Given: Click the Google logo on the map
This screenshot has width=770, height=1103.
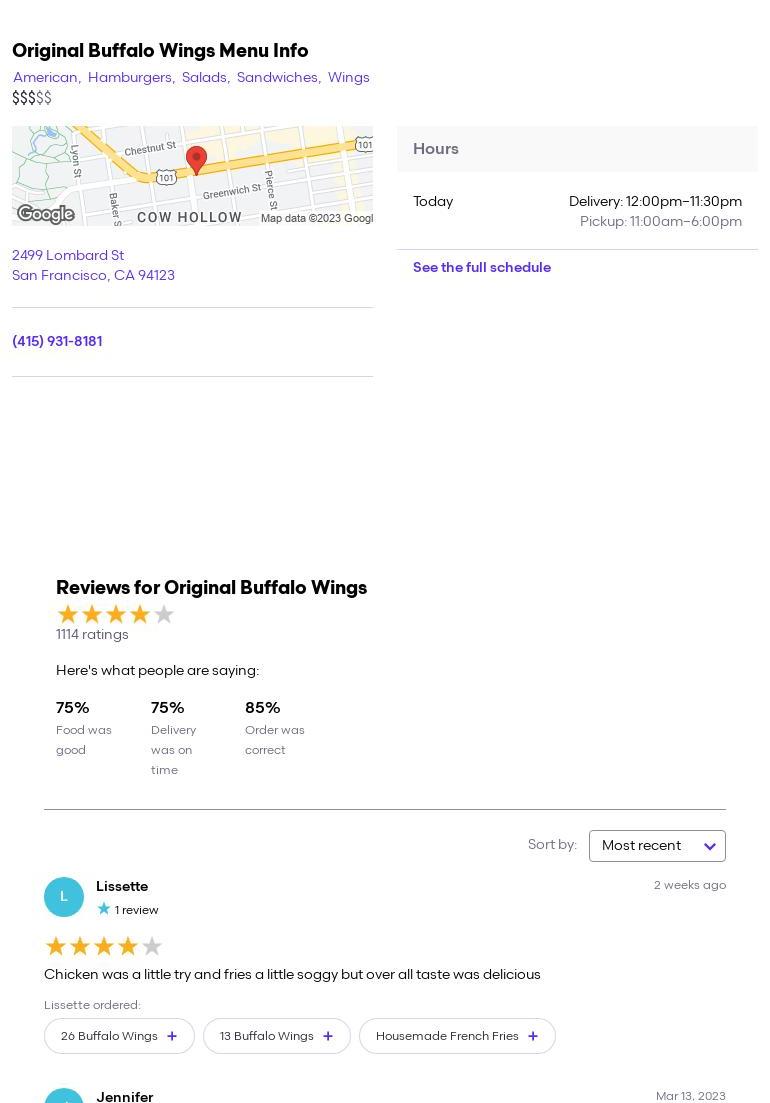Looking at the screenshot, I should pyautogui.click(x=46, y=214).
